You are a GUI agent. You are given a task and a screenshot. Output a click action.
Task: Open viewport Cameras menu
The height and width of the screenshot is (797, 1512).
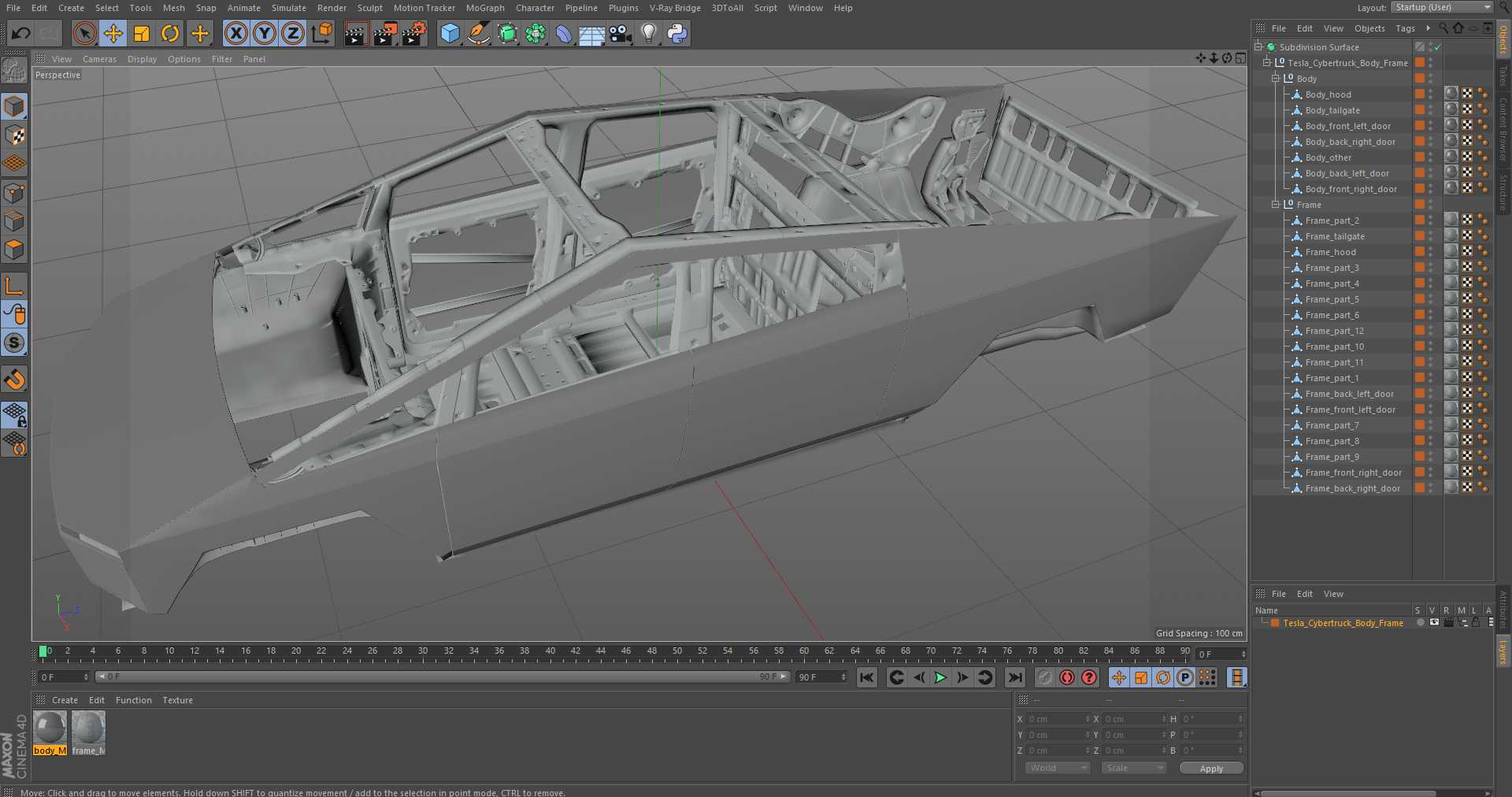click(x=99, y=59)
